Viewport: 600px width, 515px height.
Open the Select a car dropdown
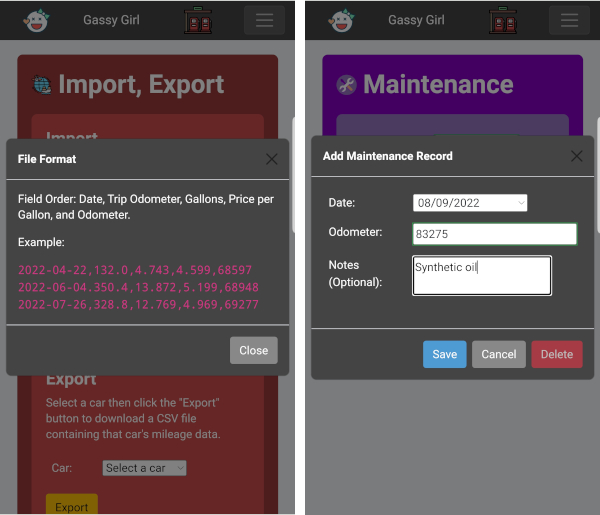tap(144, 468)
